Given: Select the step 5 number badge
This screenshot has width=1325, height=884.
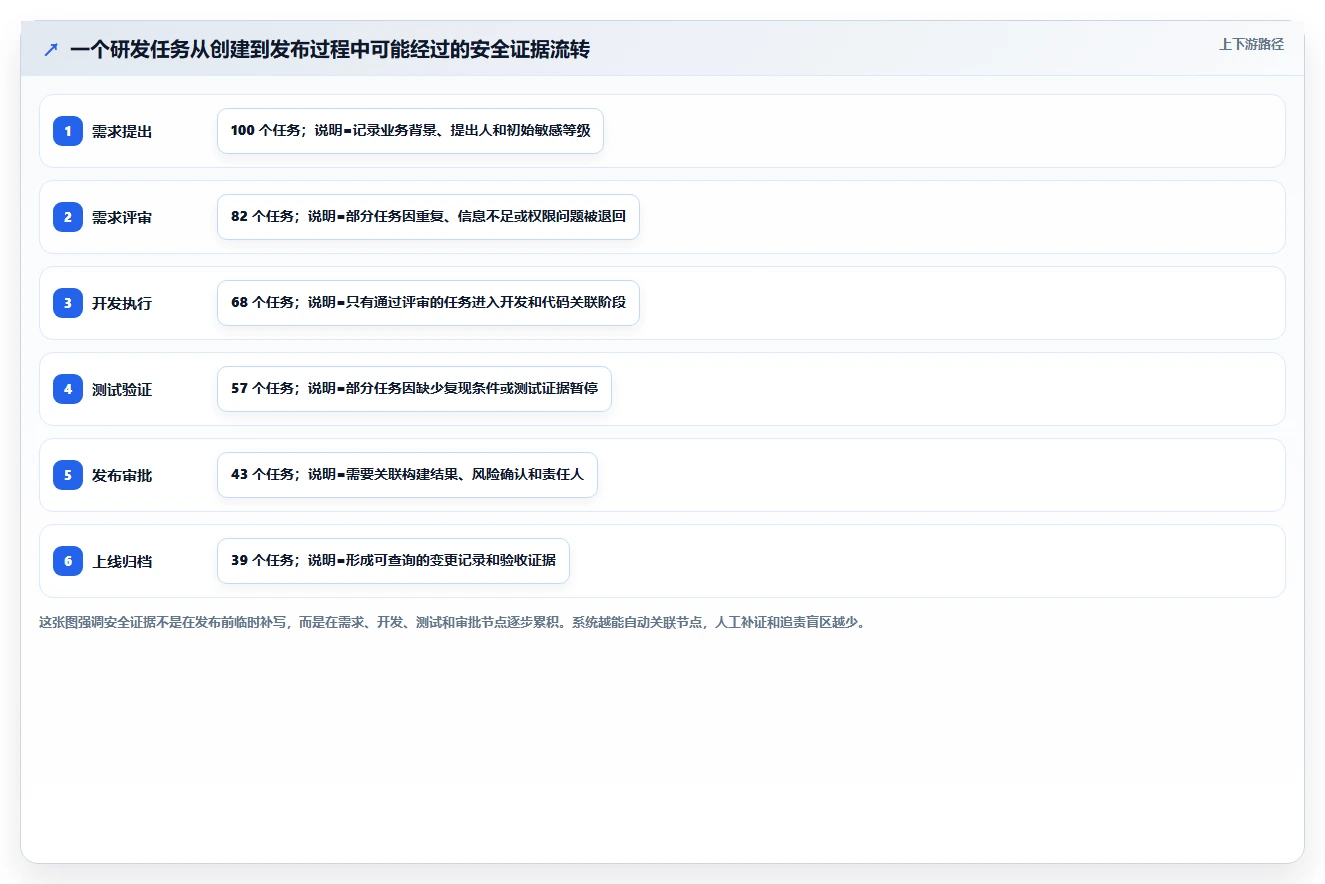Looking at the screenshot, I should click(x=68, y=475).
